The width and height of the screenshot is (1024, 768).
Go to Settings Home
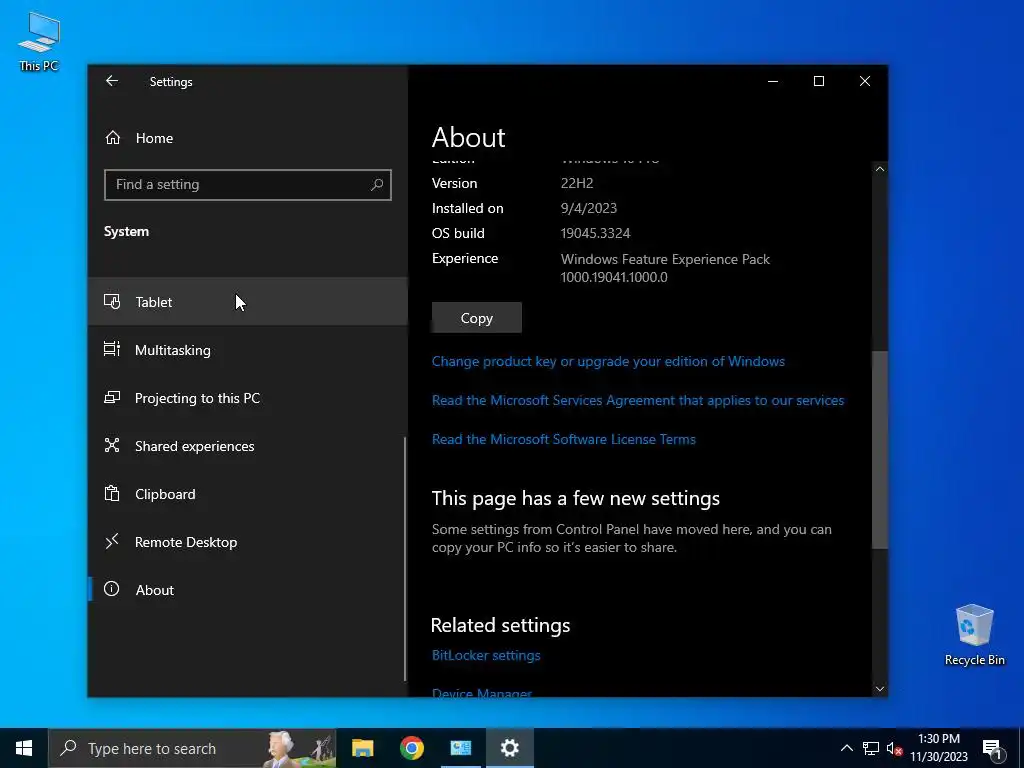tap(248, 138)
